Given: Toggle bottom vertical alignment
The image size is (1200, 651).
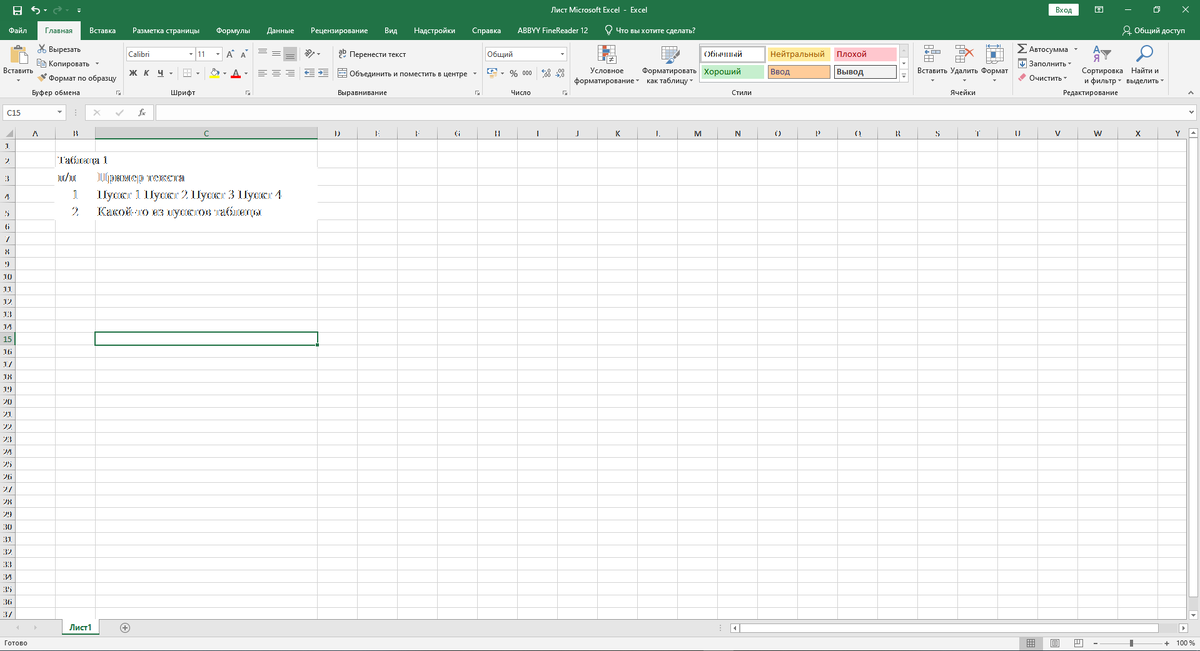Looking at the screenshot, I should point(289,54).
